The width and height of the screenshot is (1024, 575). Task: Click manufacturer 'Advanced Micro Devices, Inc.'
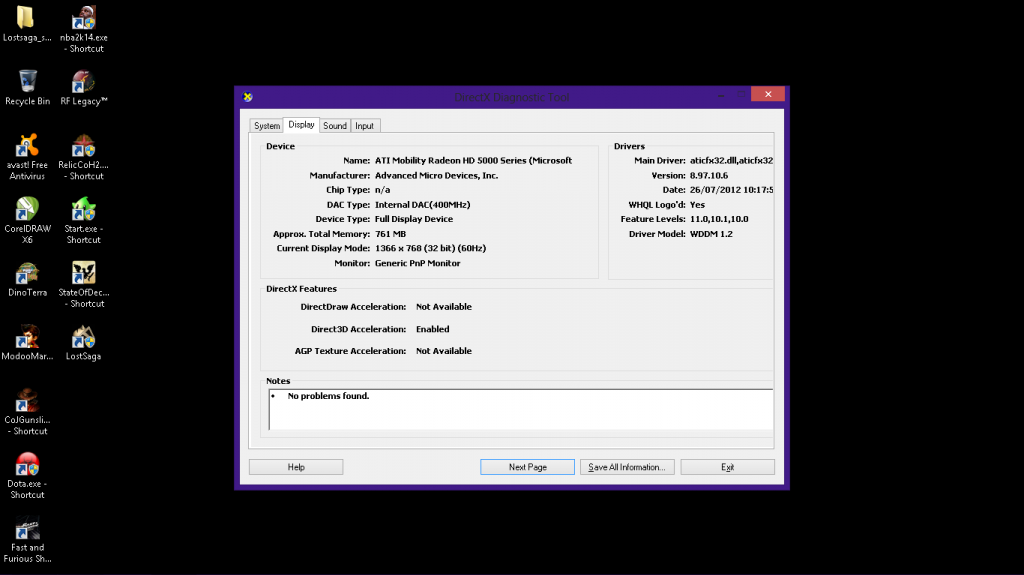pos(436,176)
